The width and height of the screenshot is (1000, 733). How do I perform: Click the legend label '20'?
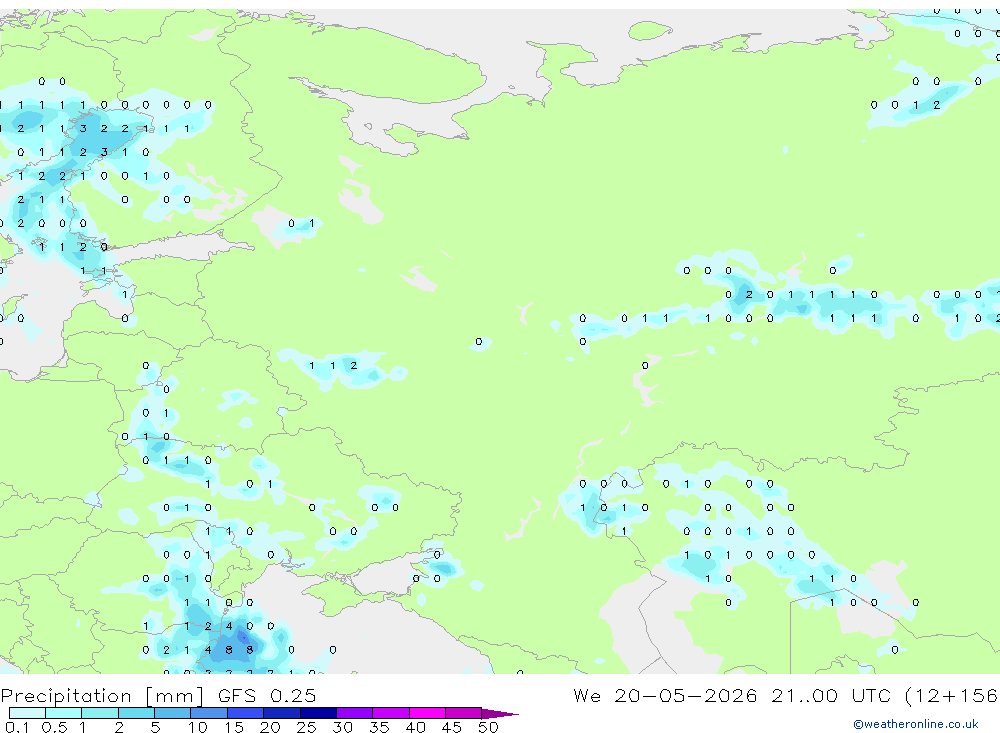tap(270, 727)
